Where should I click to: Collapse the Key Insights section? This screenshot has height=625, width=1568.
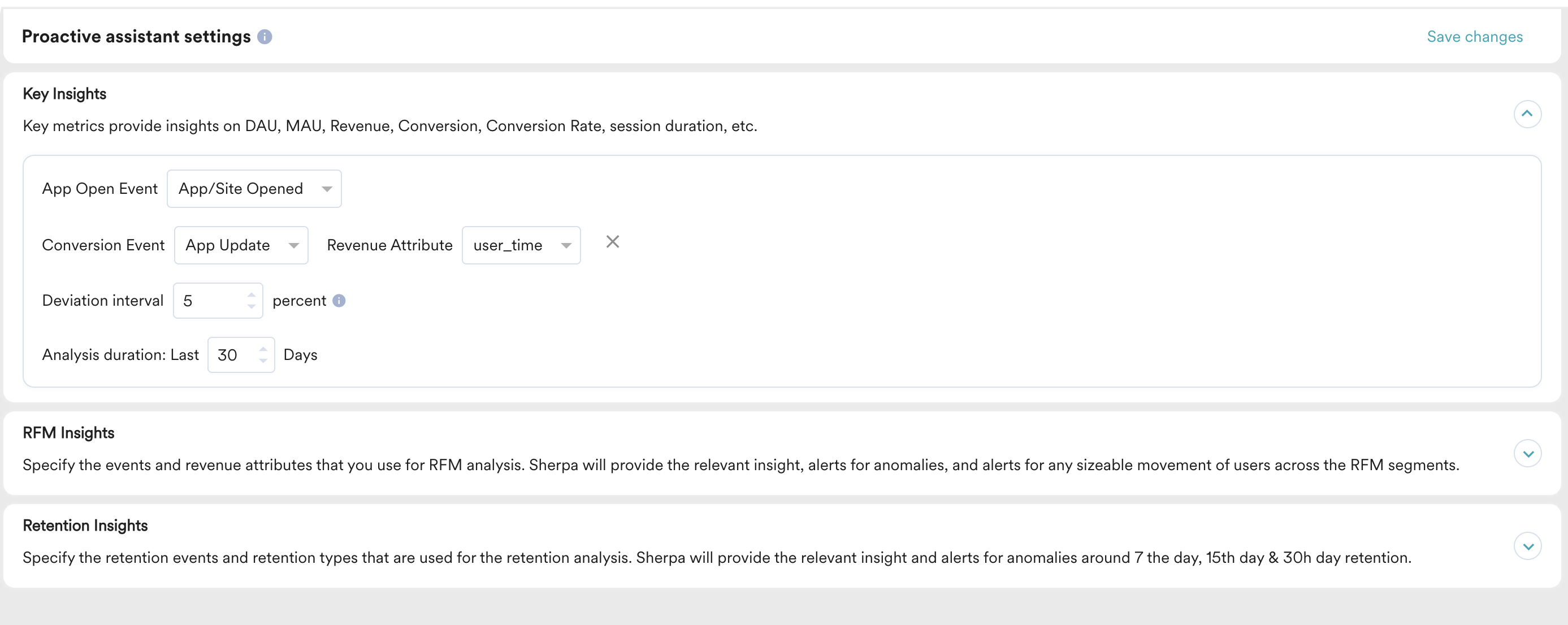click(x=1527, y=114)
